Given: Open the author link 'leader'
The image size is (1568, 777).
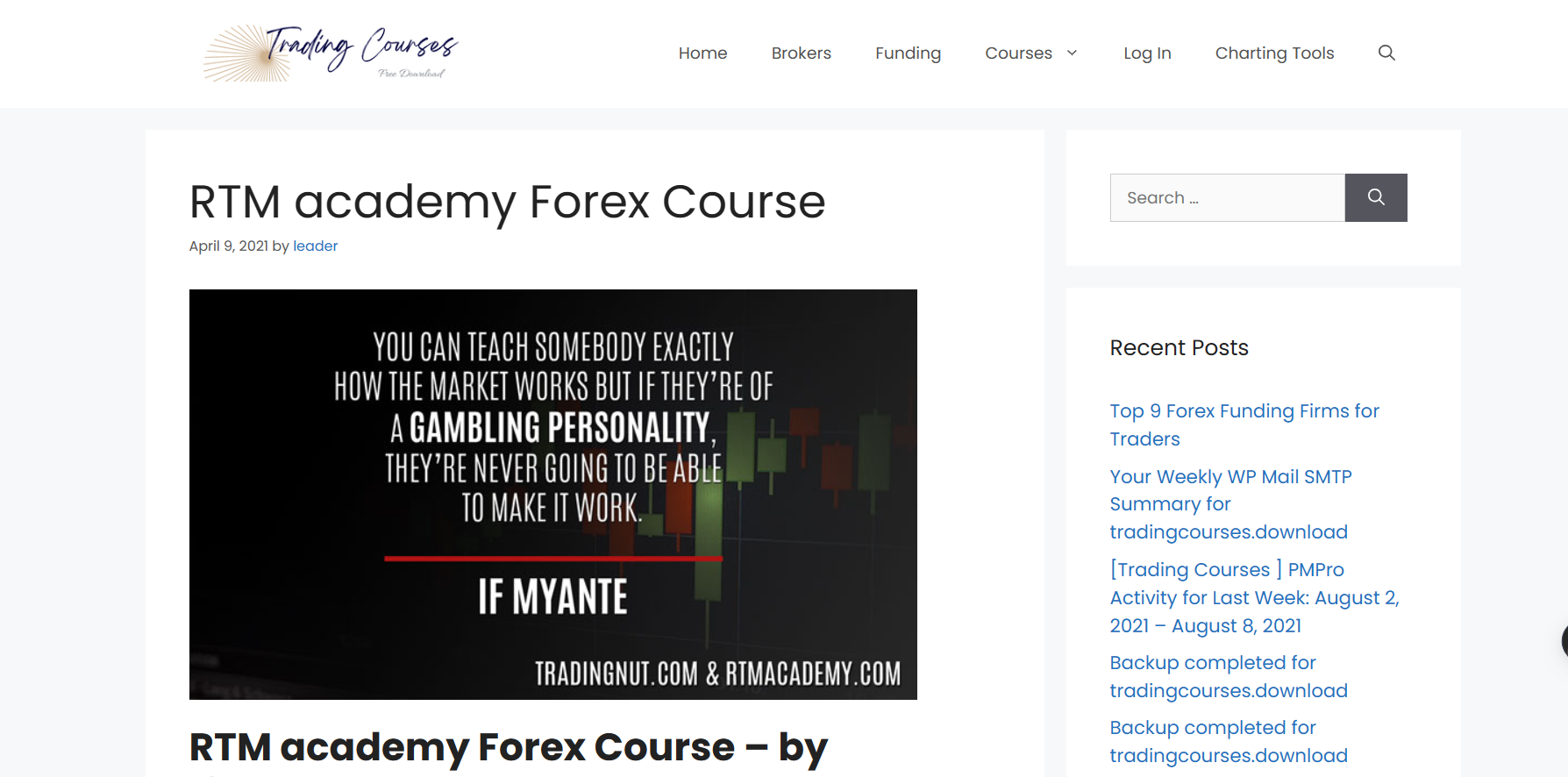Looking at the screenshot, I should 315,246.
